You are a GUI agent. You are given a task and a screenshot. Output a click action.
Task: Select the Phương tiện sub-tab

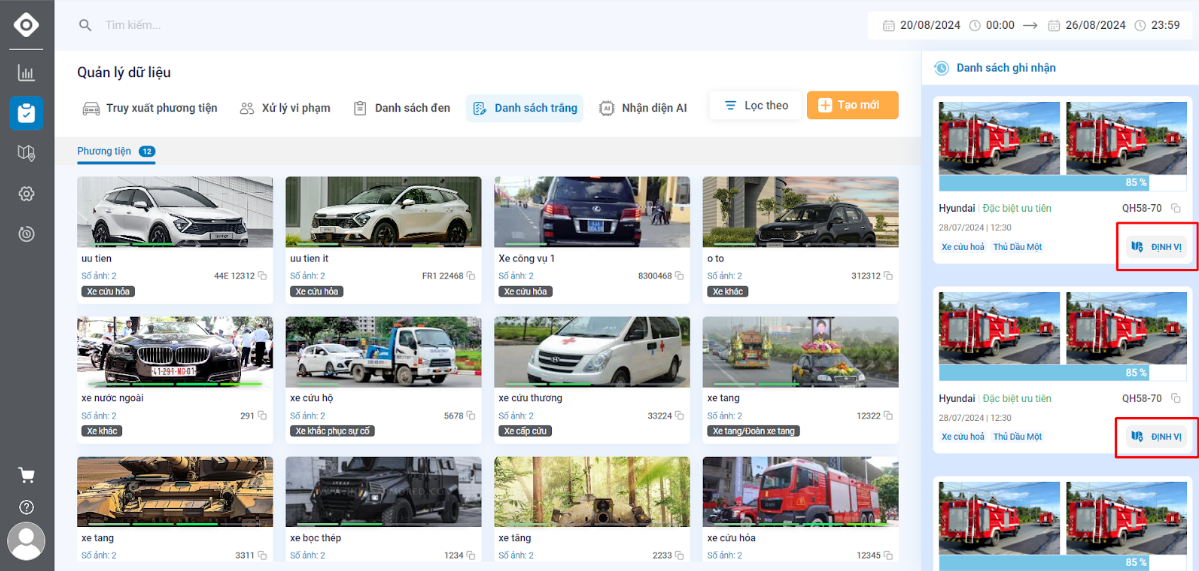click(x=116, y=151)
